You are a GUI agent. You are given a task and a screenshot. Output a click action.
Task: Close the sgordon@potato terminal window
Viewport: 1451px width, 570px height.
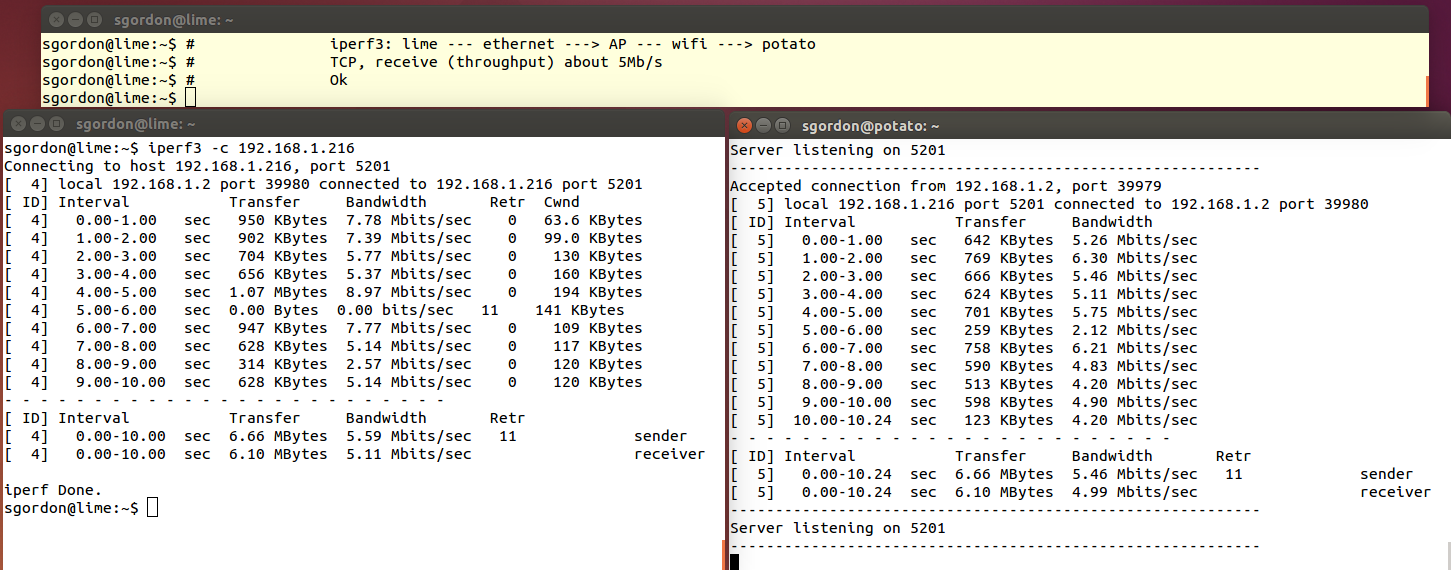(744, 125)
